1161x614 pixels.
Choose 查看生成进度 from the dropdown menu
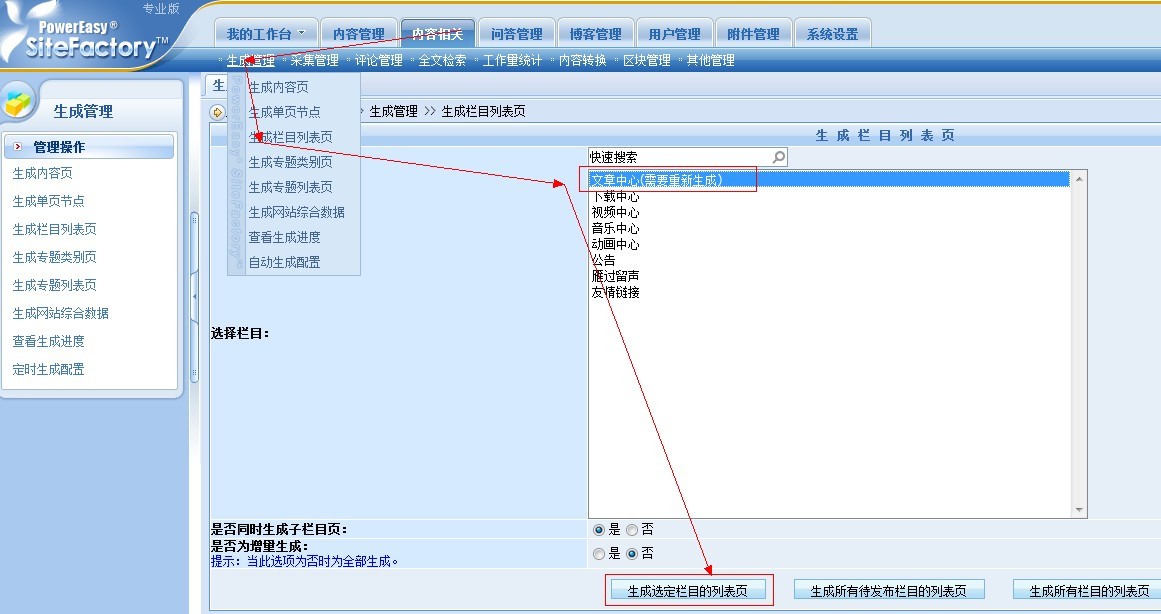[x=284, y=237]
